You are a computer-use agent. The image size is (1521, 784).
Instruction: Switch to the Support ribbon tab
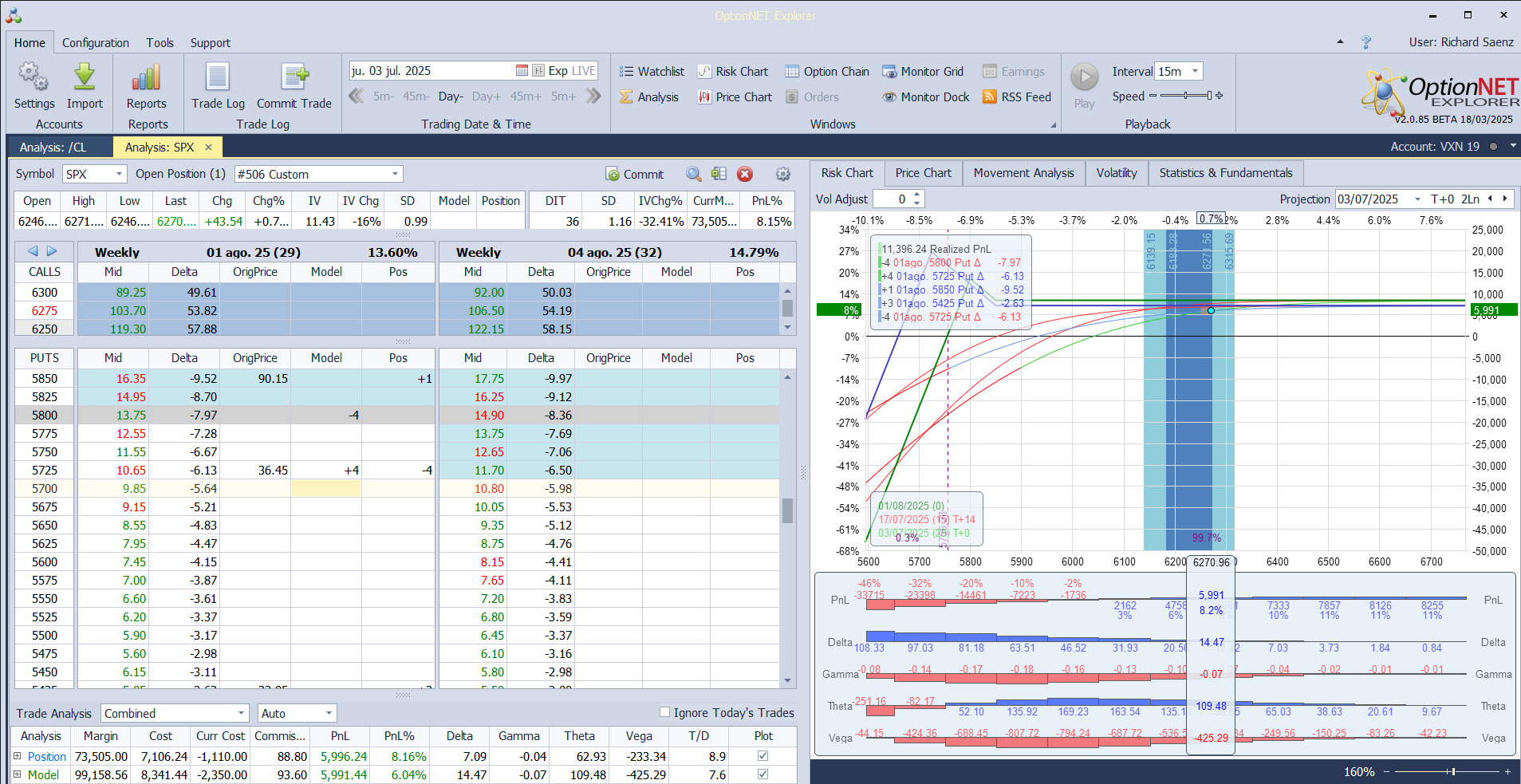point(211,43)
